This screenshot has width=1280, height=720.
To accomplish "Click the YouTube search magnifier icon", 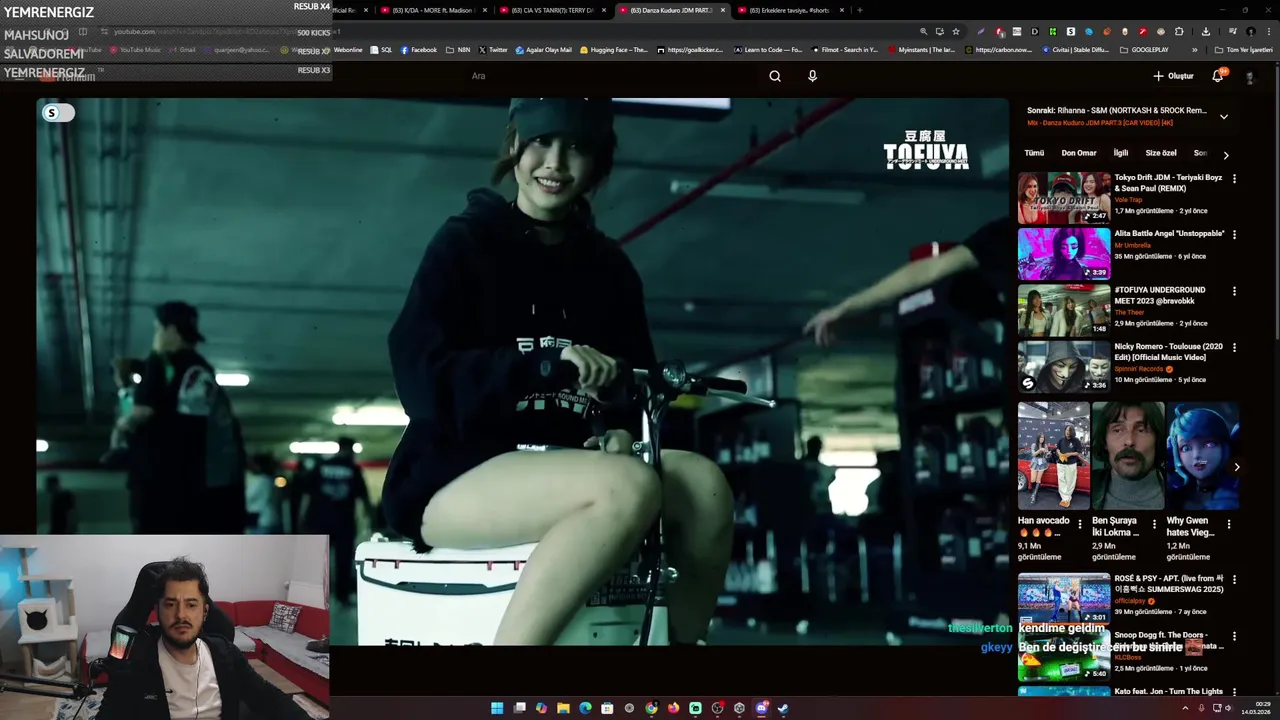I will [775, 76].
